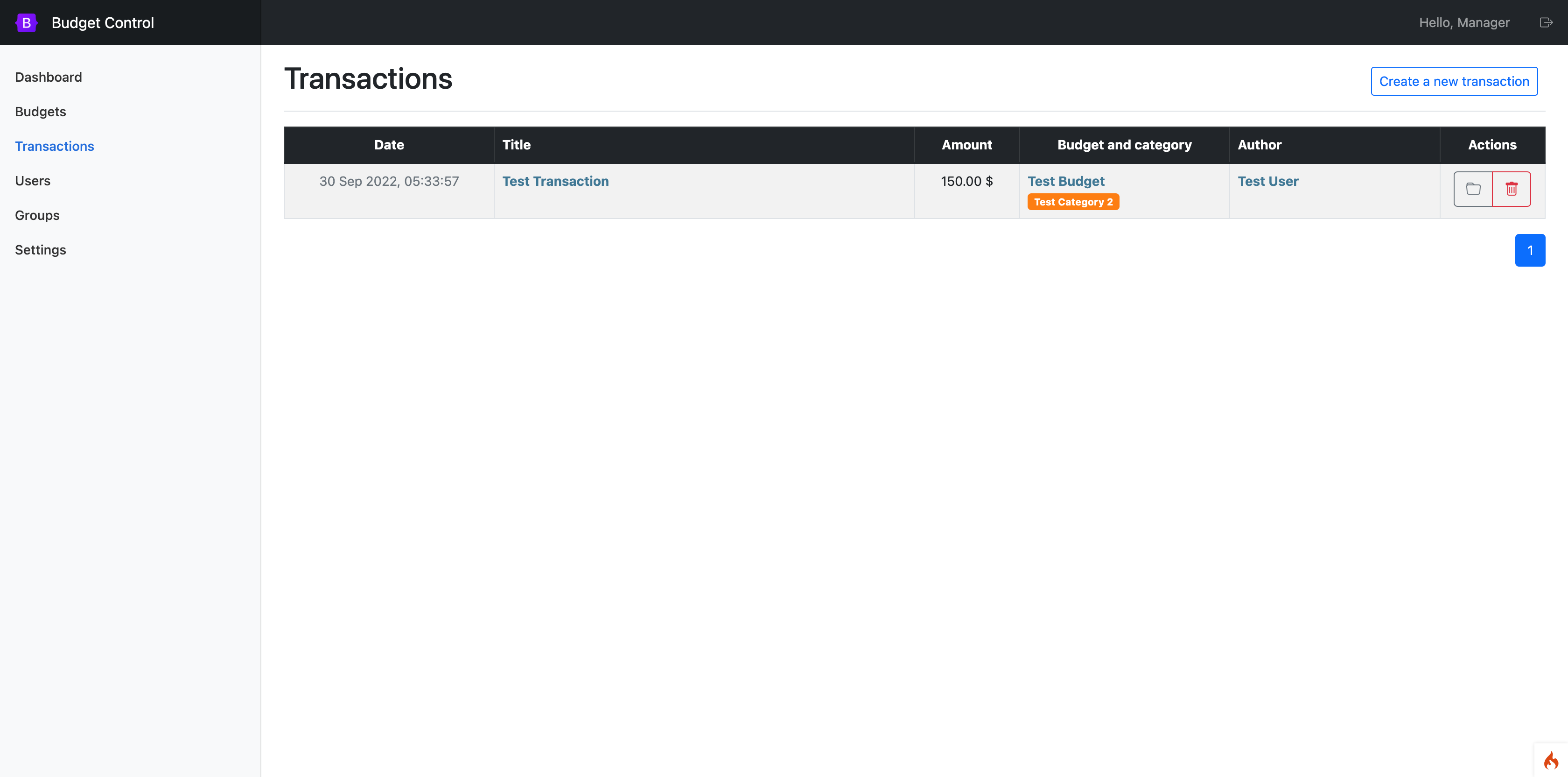The width and height of the screenshot is (1568, 777).
Task: Open the Test Transaction link
Action: click(555, 182)
